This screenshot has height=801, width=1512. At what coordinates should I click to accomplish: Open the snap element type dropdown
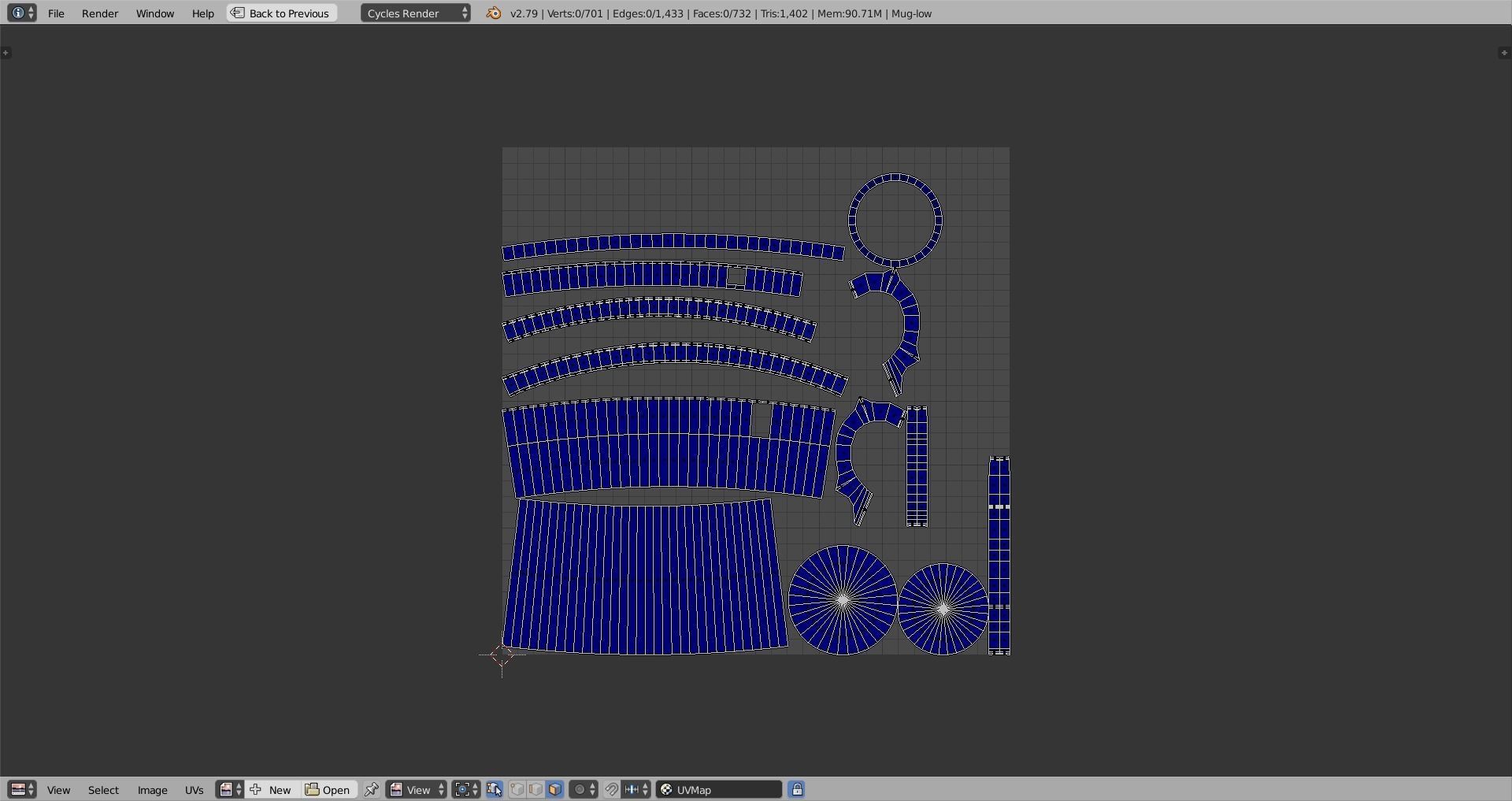point(636,790)
